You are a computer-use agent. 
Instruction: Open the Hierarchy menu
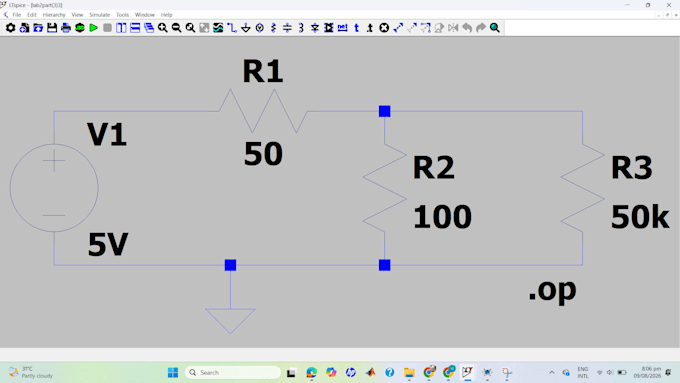(54, 15)
